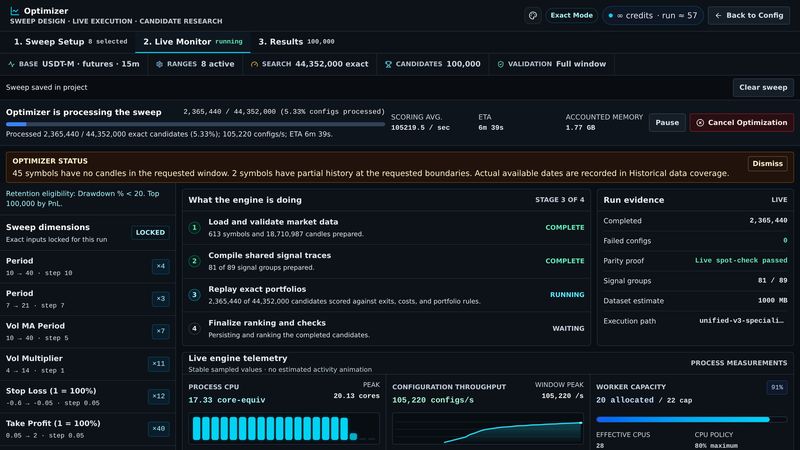Click the ×4 badge on Period 10 → 40
The image size is (800, 450).
(x=161, y=266)
